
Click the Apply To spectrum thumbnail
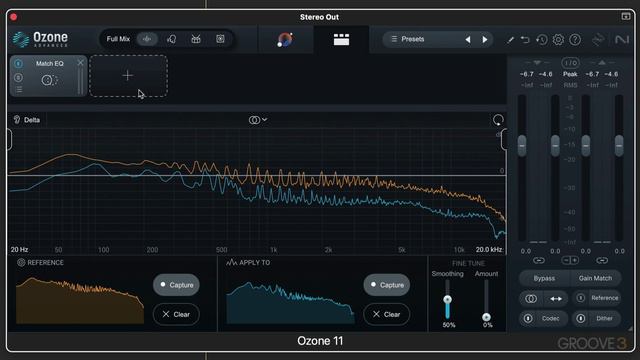tap(290, 302)
